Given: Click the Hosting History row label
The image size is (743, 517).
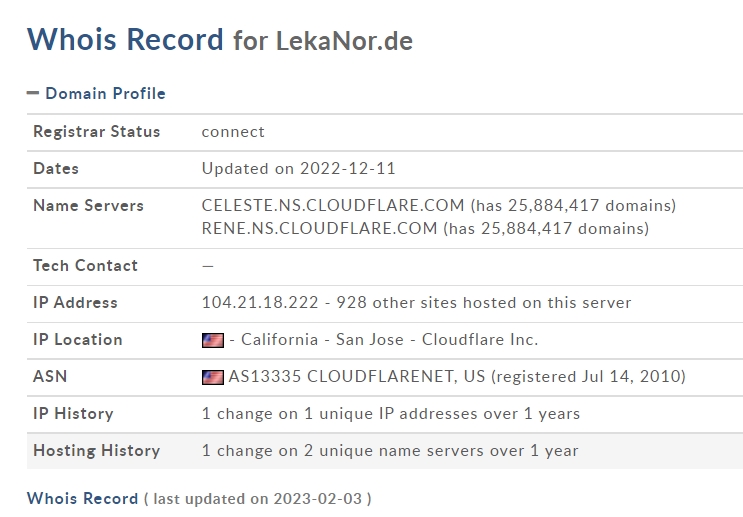Looking at the screenshot, I should (x=97, y=451).
